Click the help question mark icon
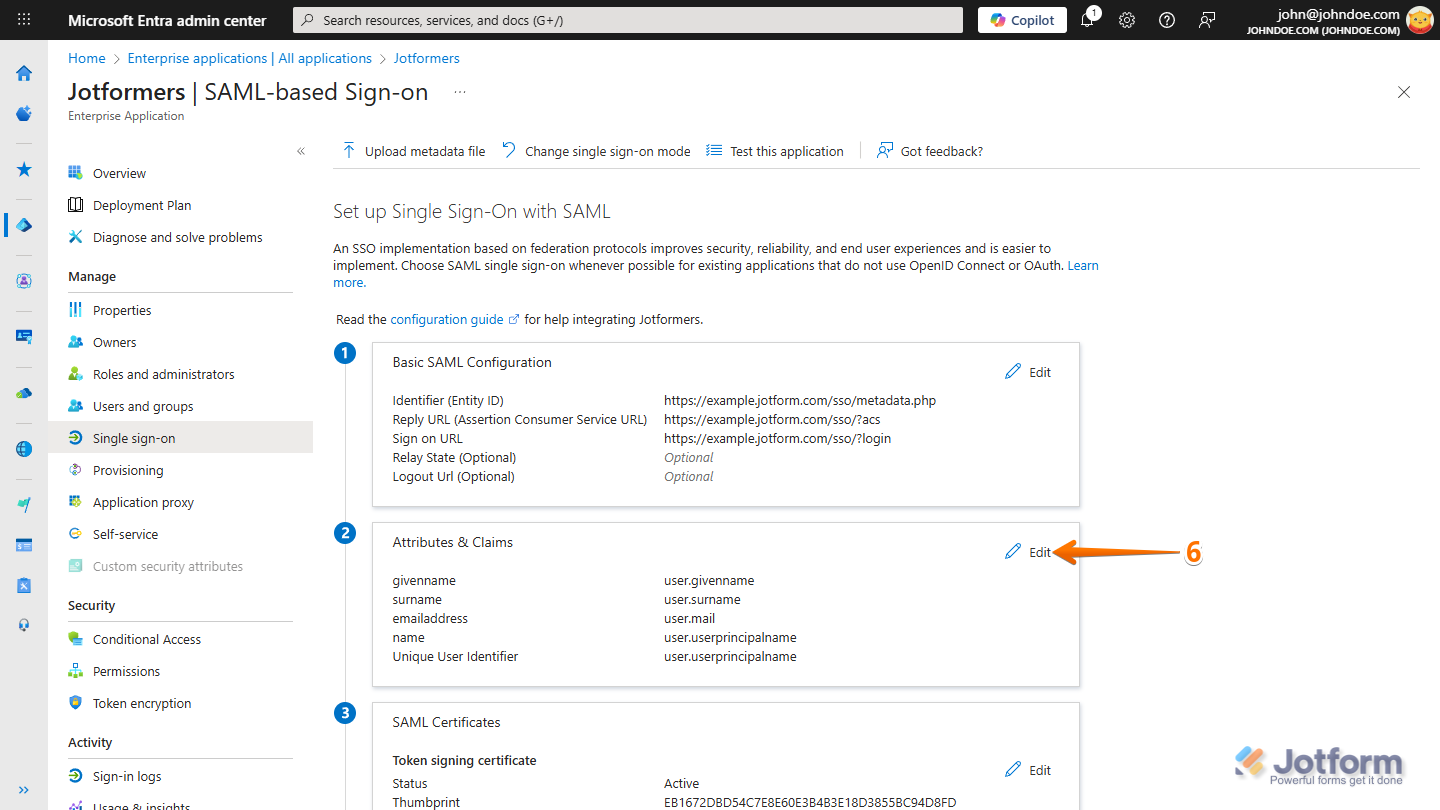1440x810 pixels. click(1166, 20)
